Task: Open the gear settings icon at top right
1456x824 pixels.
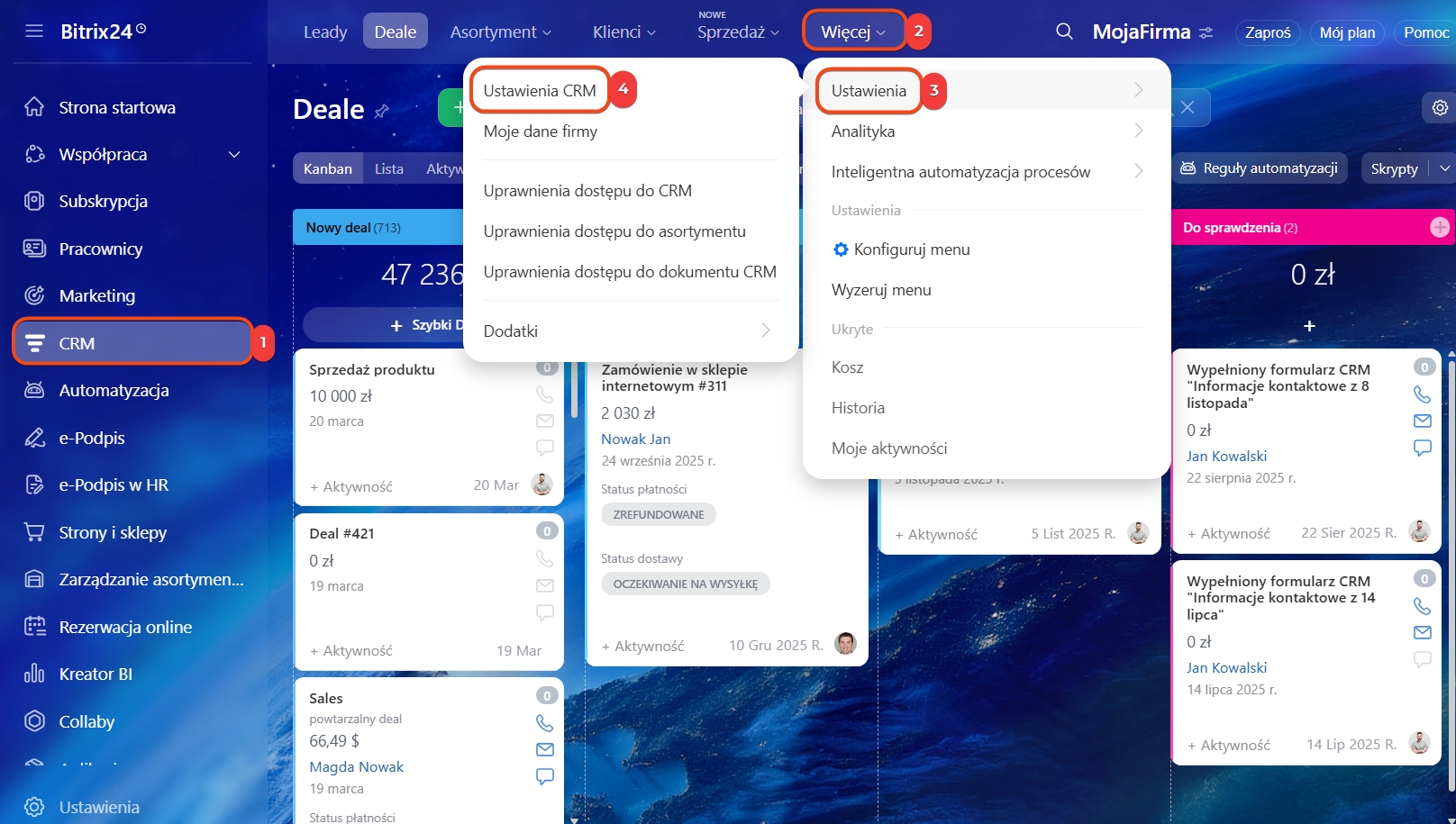Action: click(1440, 108)
